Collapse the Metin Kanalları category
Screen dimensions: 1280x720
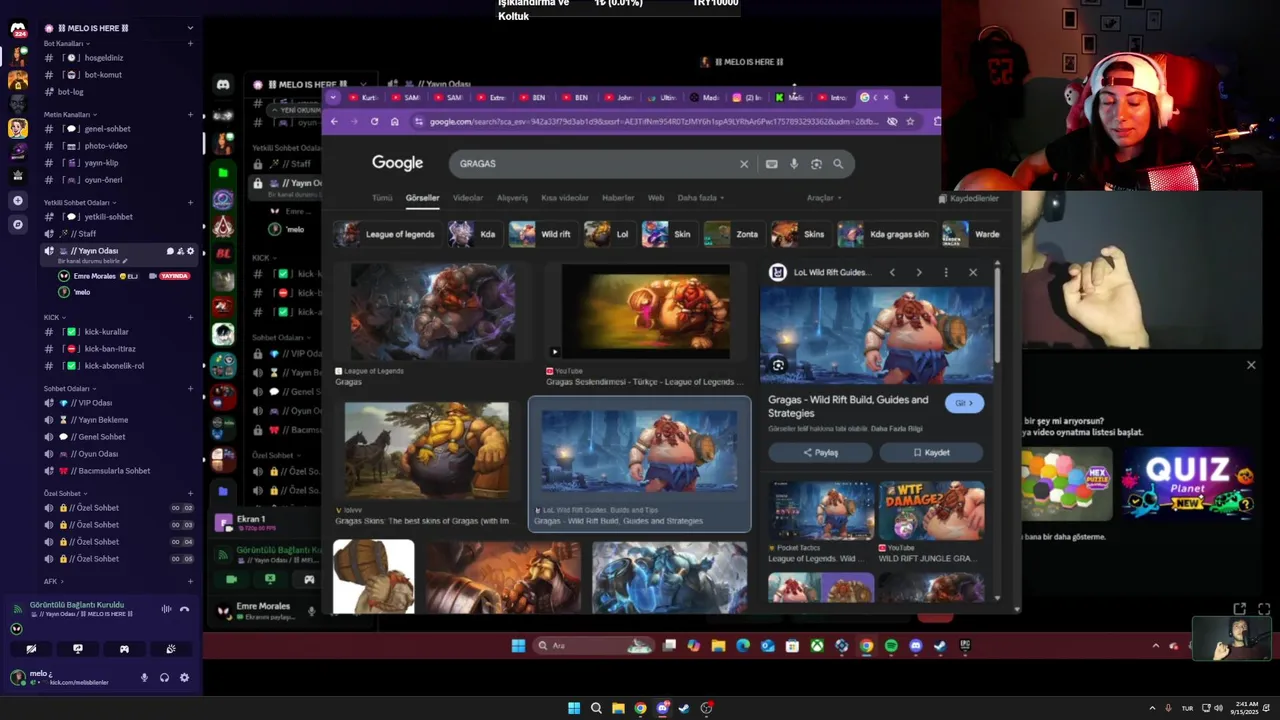70,115
